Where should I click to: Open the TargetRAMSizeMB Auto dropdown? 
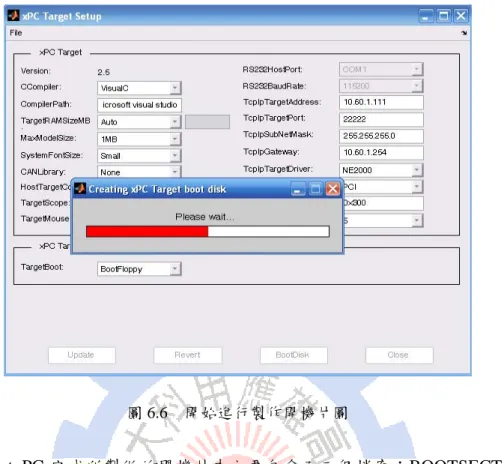point(139,122)
